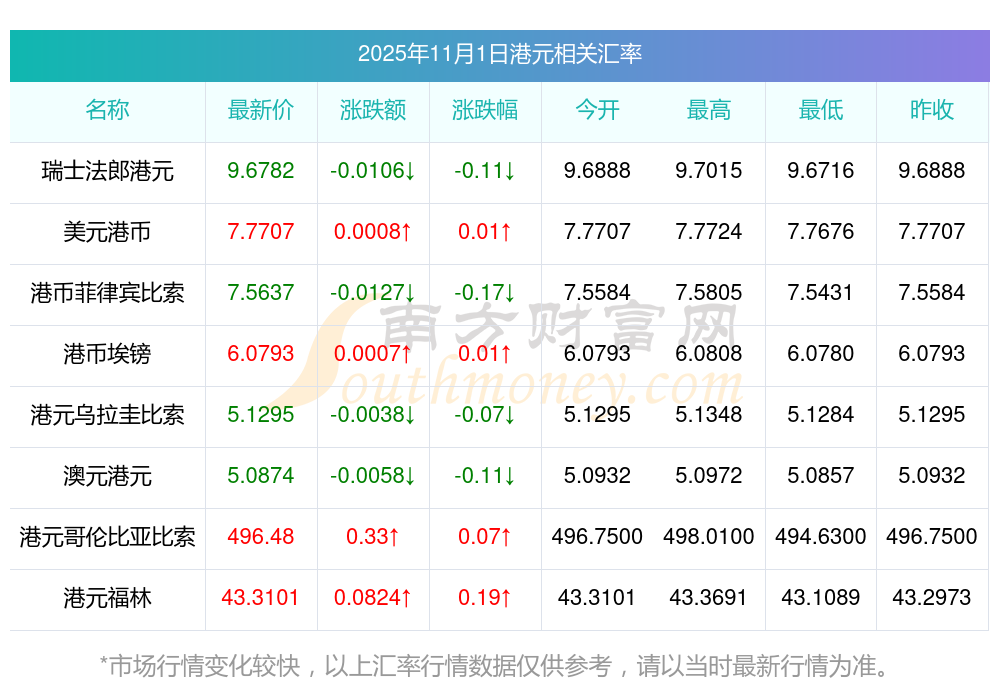The width and height of the screenshot is (1000, 697).
Task: Click the 最高 column header
Action: [709, 110]
